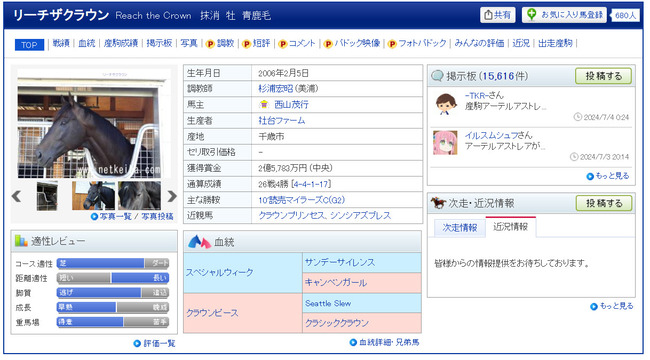Open the 近況 tab in navigation

pyautogui.click(x=521, y=43)
